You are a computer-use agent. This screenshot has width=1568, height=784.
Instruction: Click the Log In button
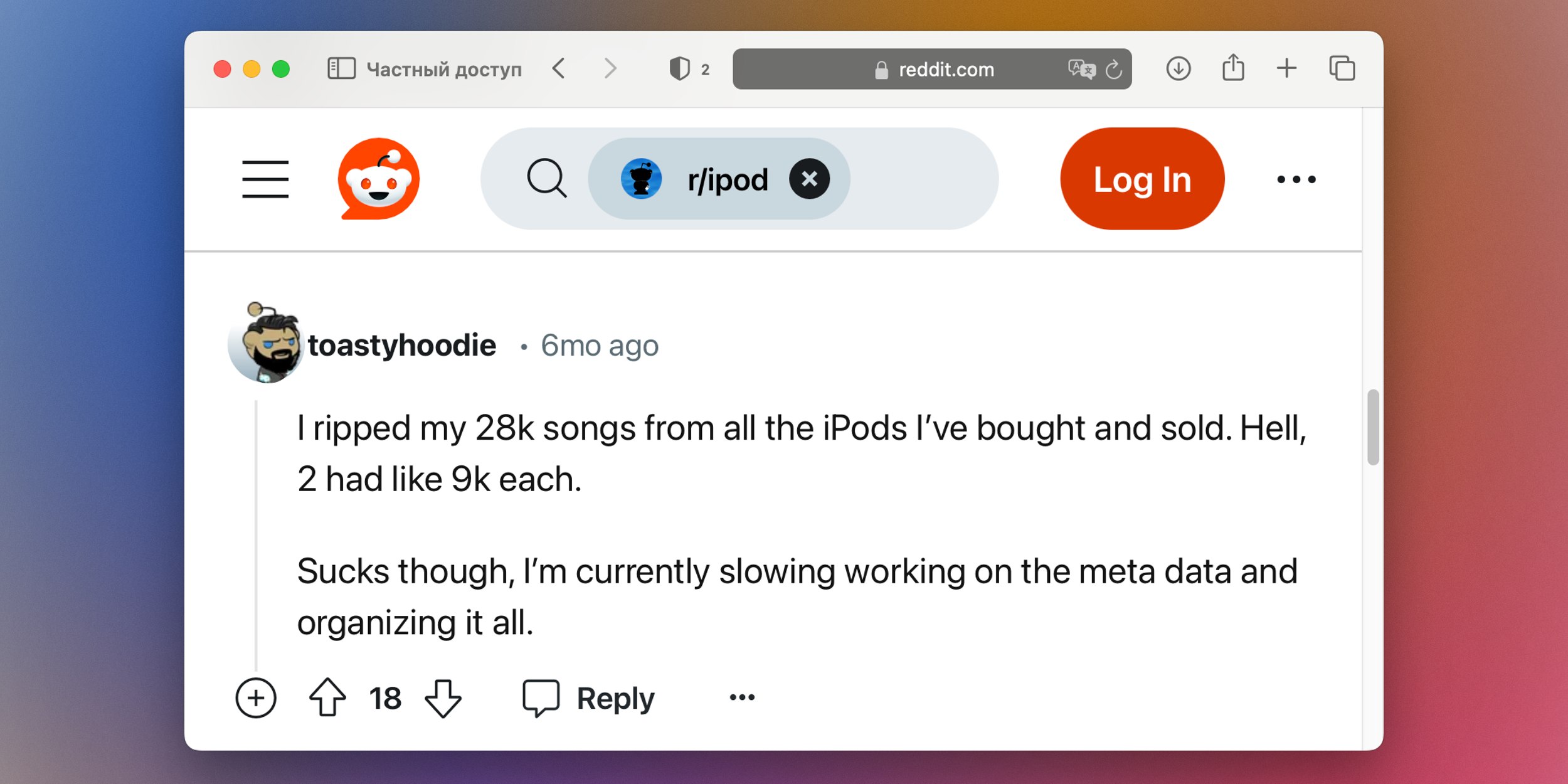coord(1142,180)
